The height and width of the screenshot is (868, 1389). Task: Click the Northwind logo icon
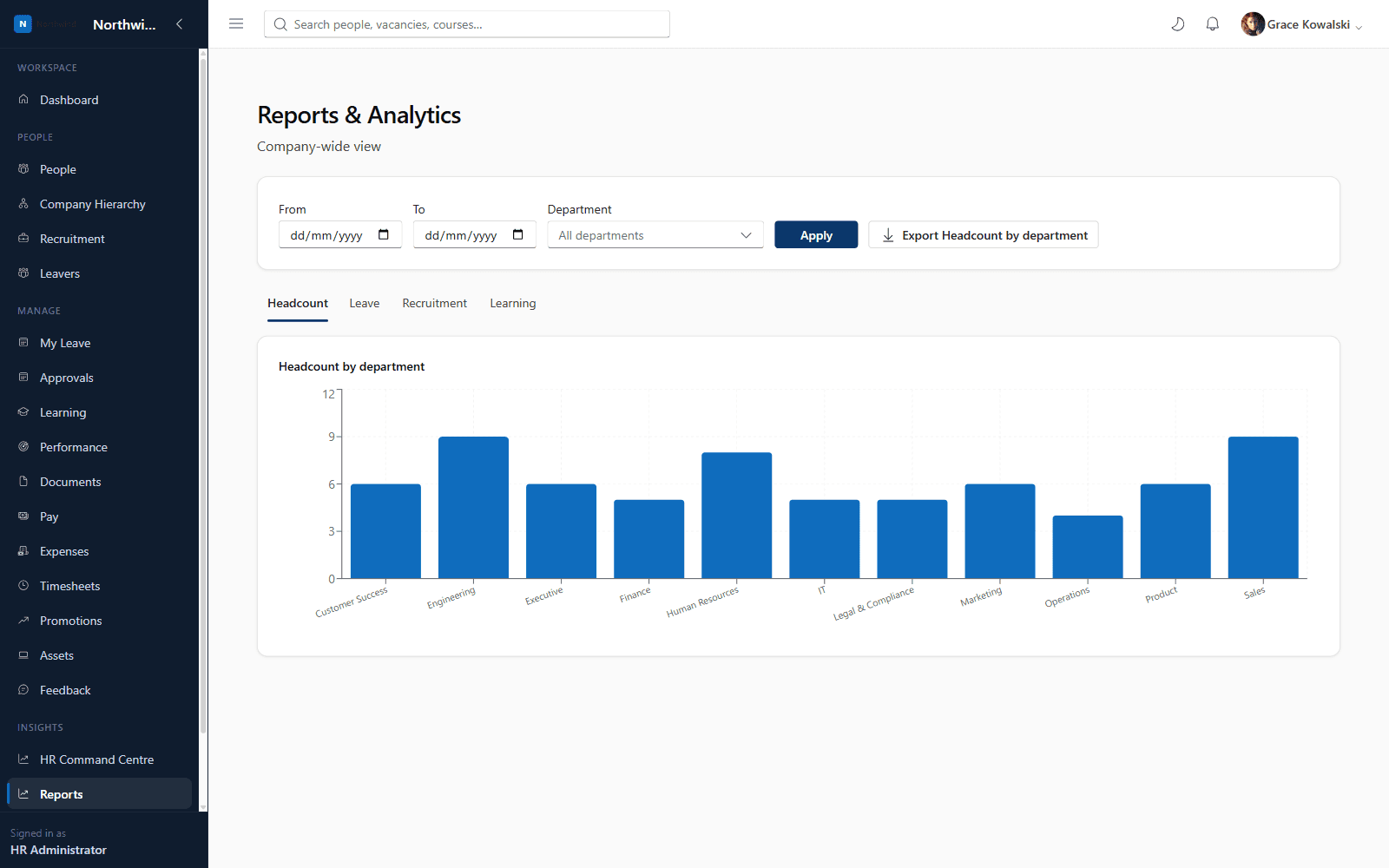[23, 24]
